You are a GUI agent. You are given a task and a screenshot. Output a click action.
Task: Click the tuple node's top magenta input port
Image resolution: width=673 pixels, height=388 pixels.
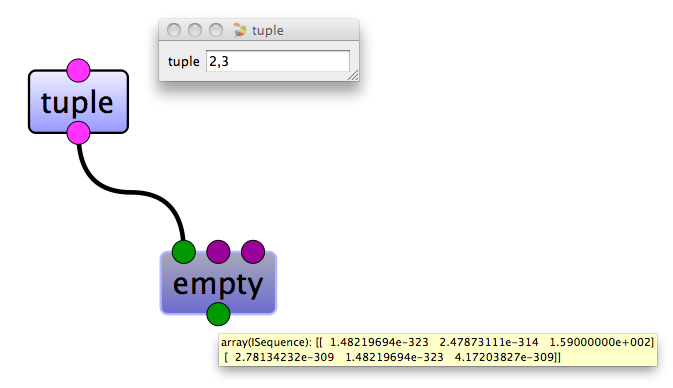pos(79,71)
